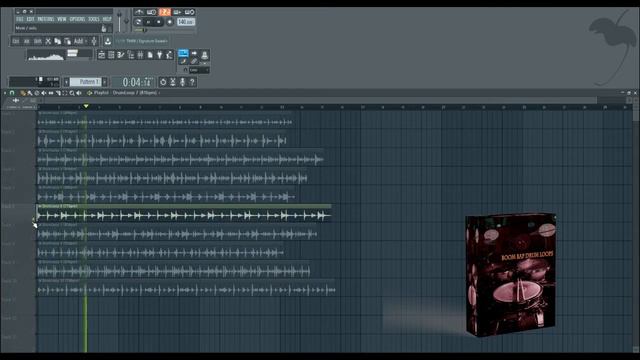Toggle the blend recording button

(x=177, y=12)
